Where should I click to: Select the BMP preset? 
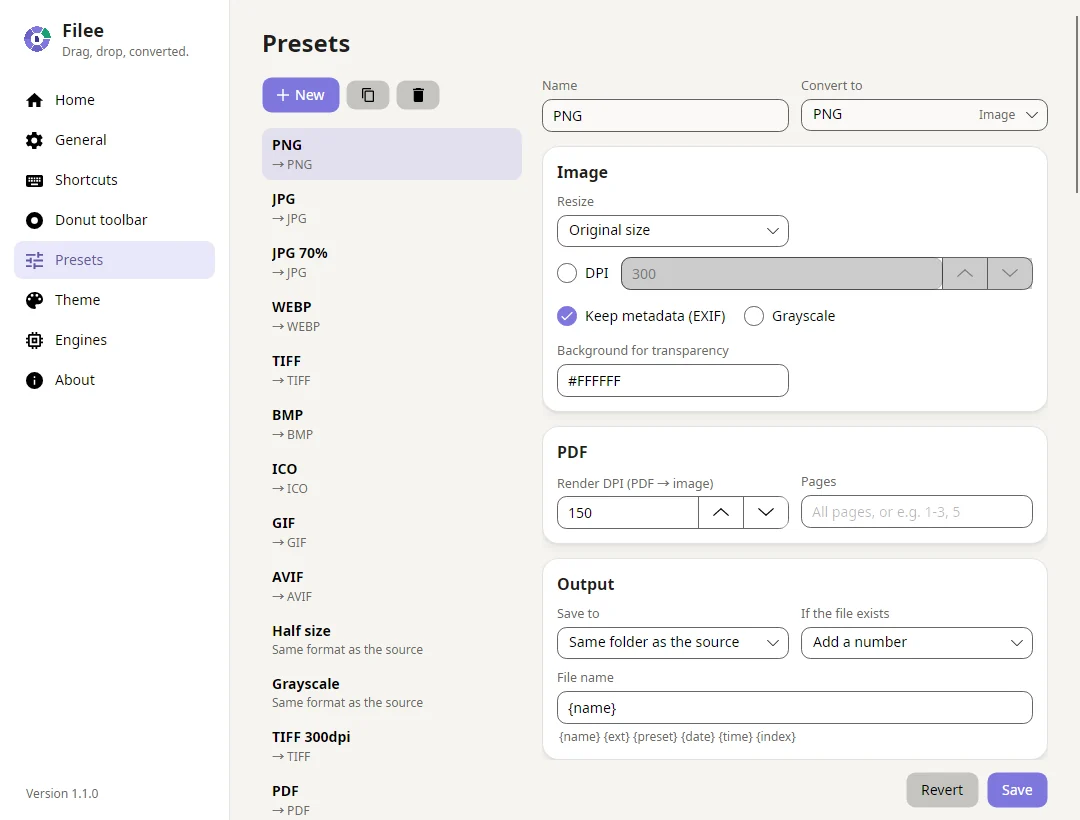click(391, 424)
